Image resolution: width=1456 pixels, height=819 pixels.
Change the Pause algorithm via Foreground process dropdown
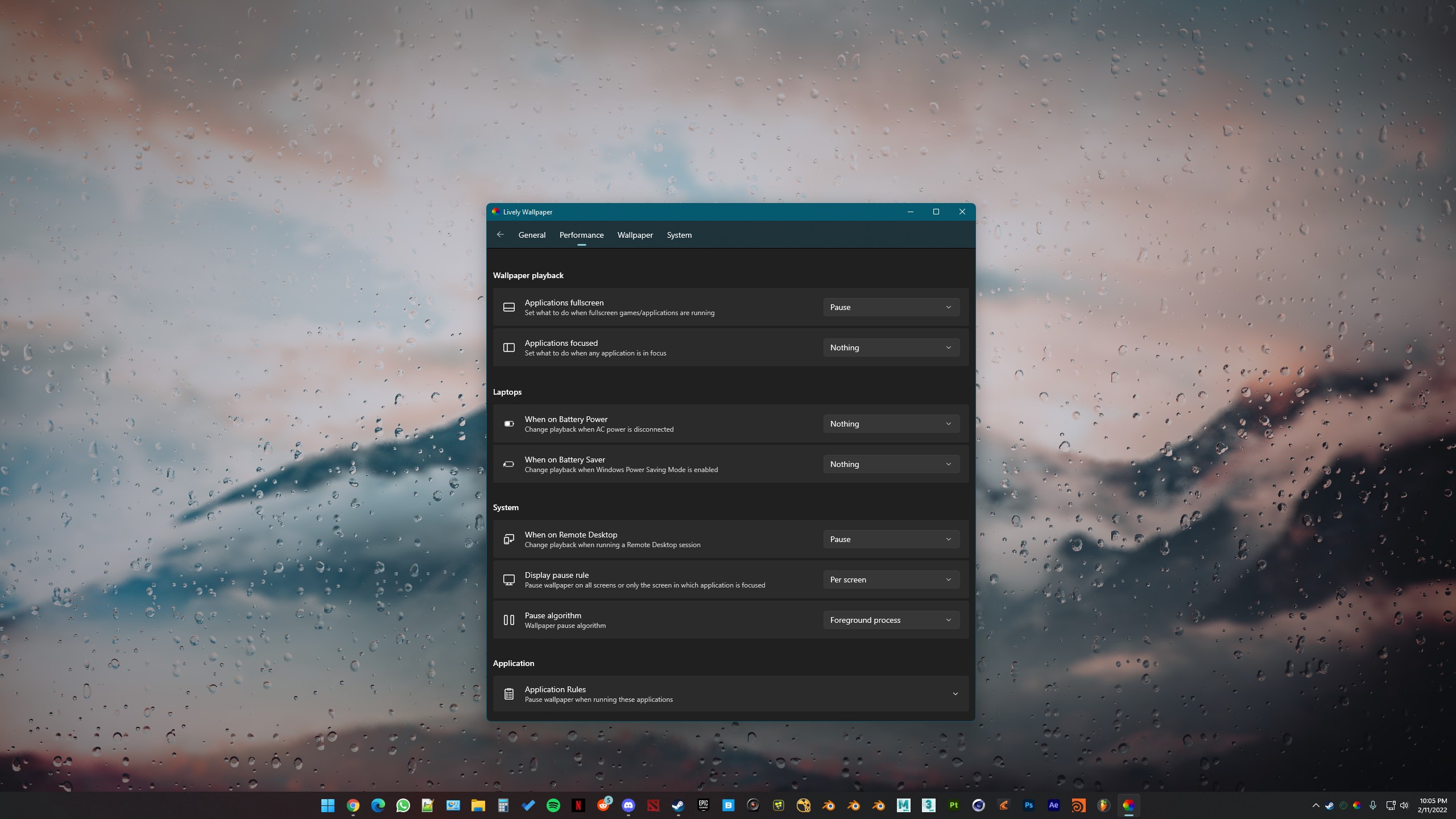coord(890,620)
